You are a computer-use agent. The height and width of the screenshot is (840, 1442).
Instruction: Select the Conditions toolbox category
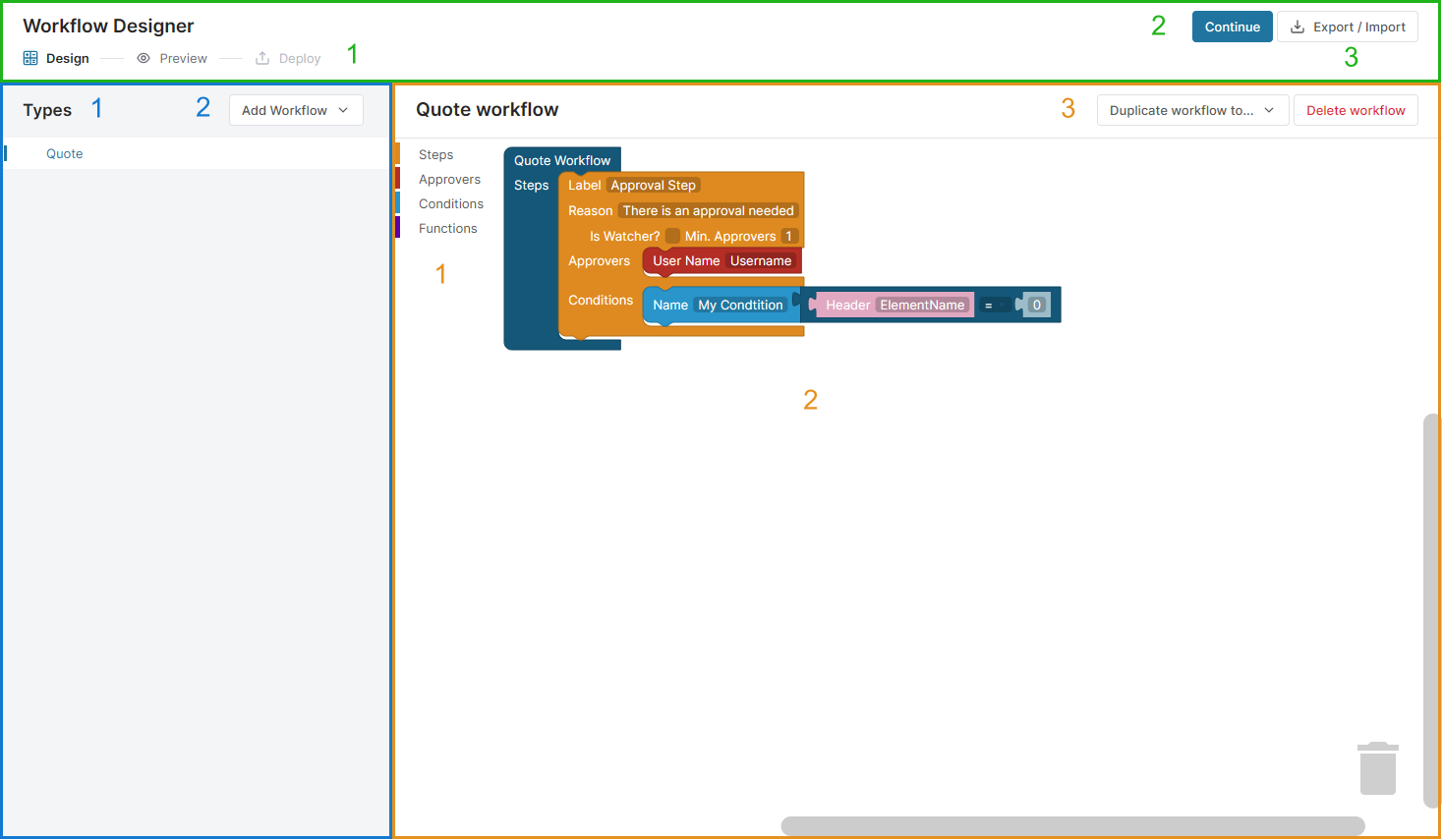click(450, 203)
